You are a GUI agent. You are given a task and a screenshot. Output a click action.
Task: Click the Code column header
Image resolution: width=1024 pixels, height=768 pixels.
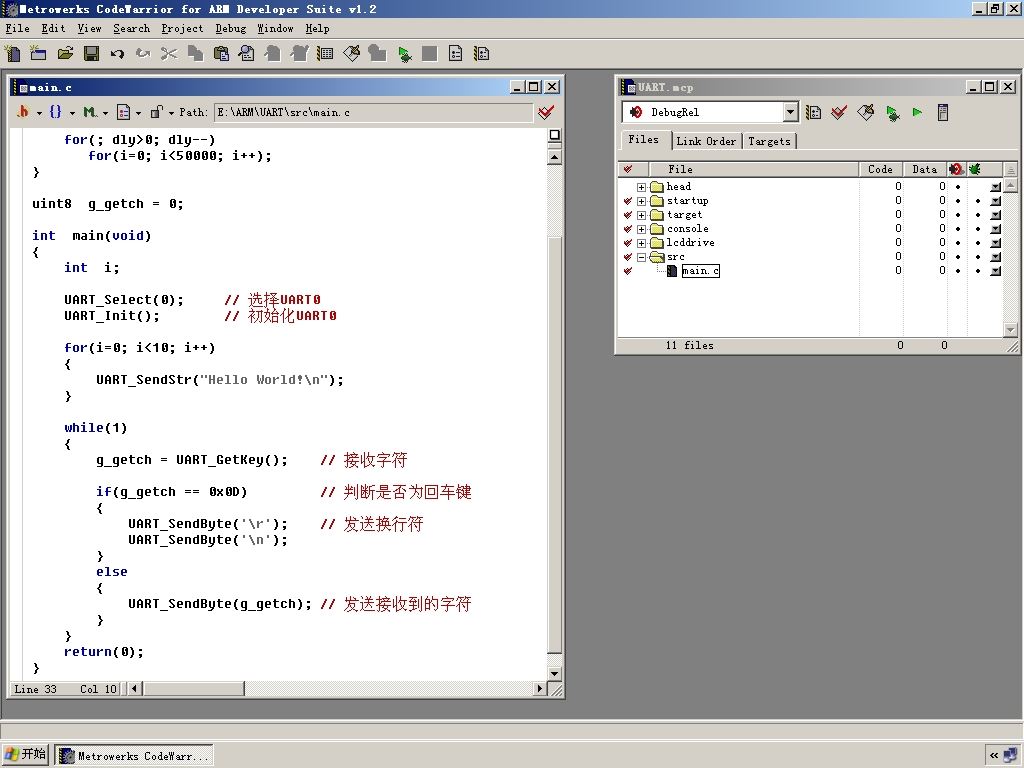880,169
